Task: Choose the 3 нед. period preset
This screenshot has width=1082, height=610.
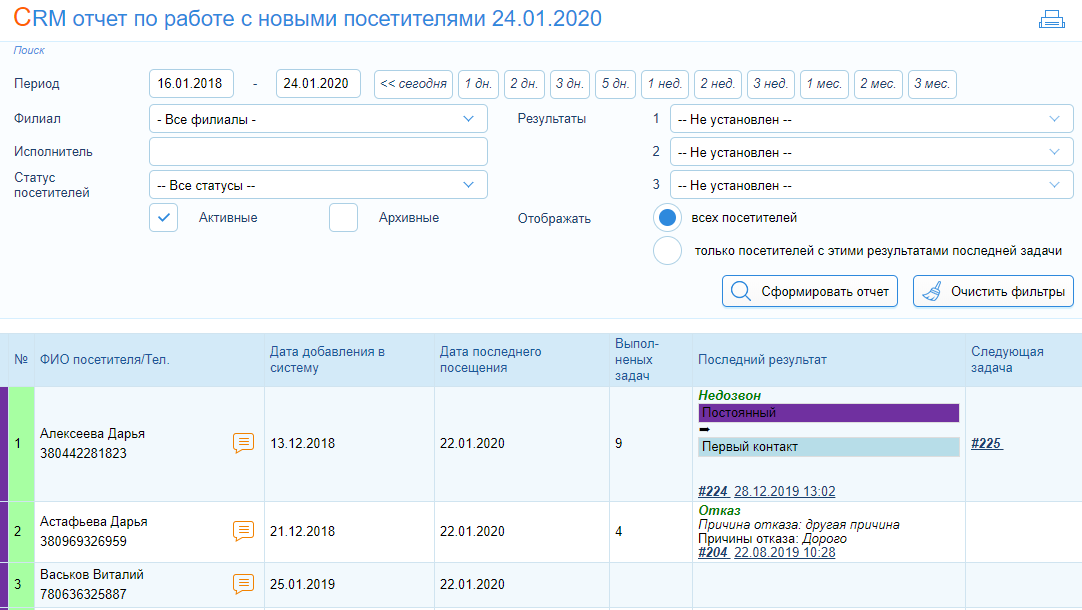Action: 771,84
